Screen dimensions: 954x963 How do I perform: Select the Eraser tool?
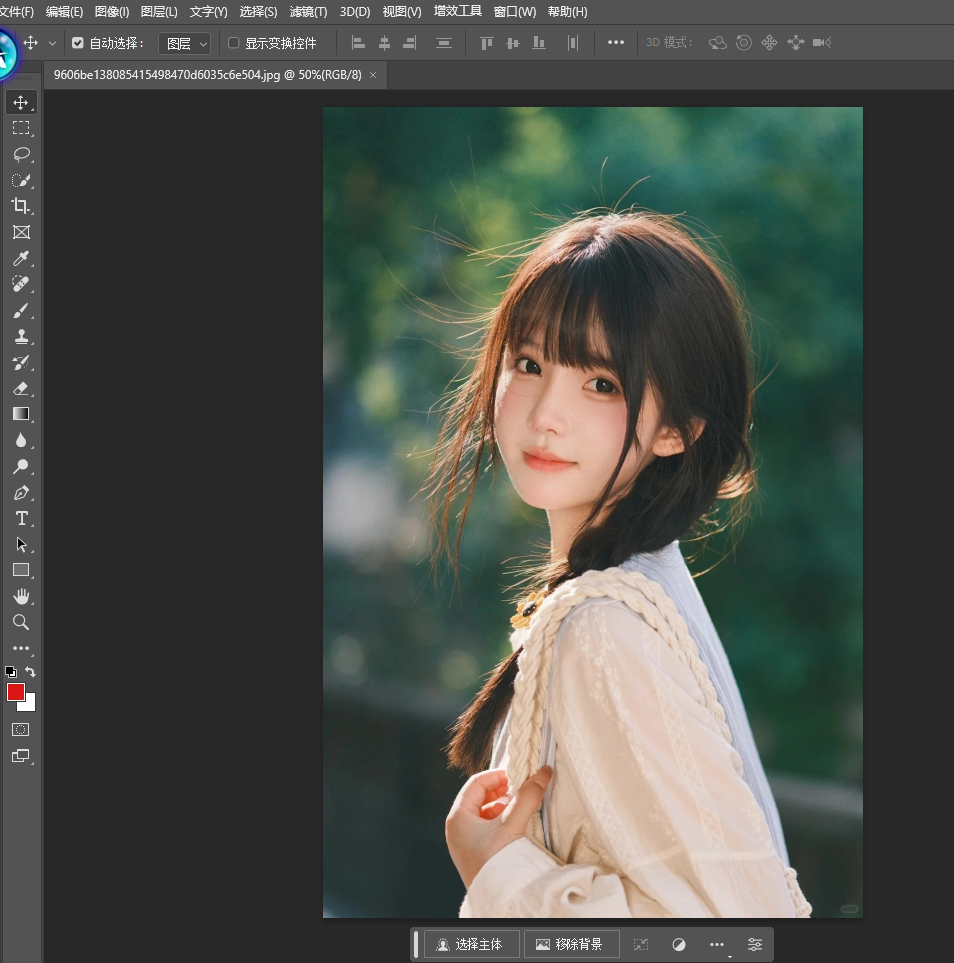tap(21, 388)
